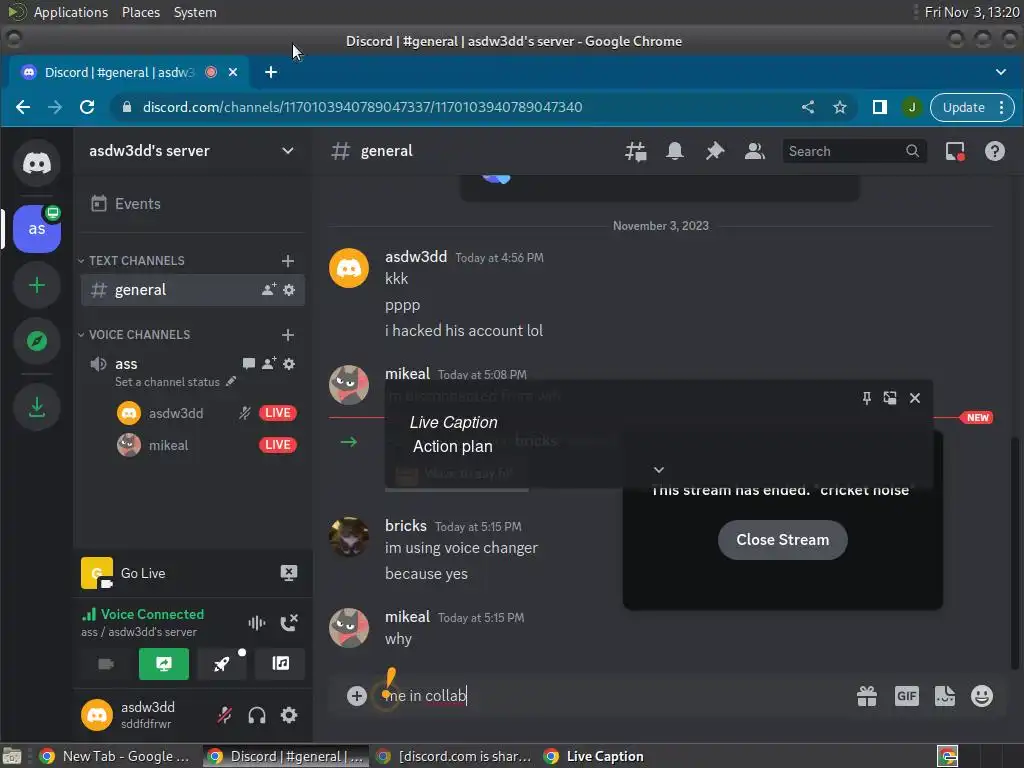Reload the Discord page
Screen dimensions: 1024x768
pyautogui.click(x=87, y=107)
